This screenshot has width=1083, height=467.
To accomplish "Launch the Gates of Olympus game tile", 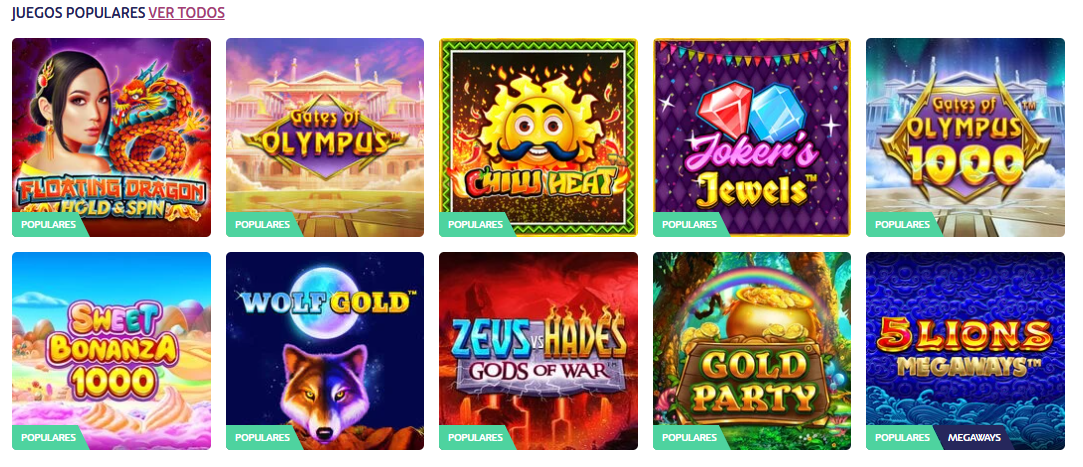I will coord(325,137).
